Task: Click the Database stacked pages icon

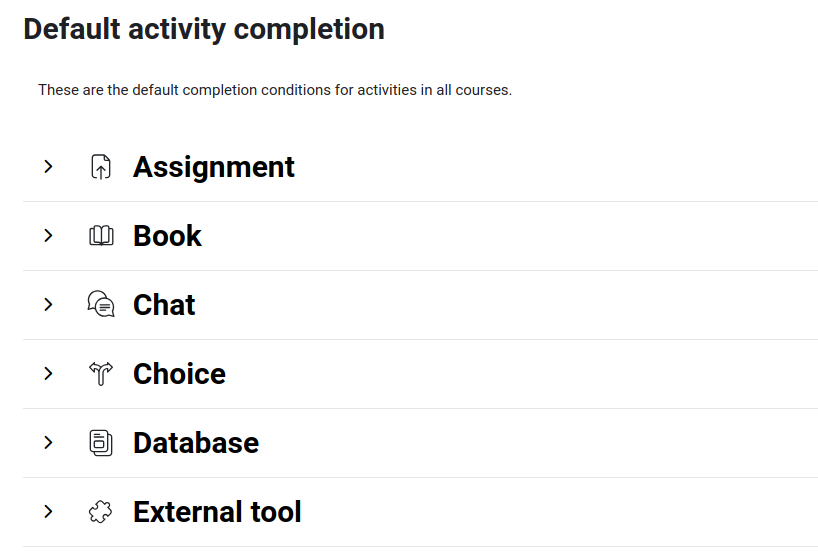Action: [x=101, y=442]
